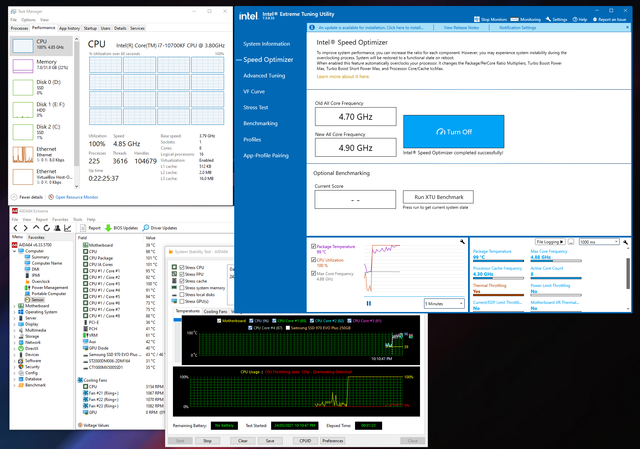Click Stop Monitors in Intel XTU
This screenshot has height=449, width=640.
pyautogui.click(x=490, y=19)
